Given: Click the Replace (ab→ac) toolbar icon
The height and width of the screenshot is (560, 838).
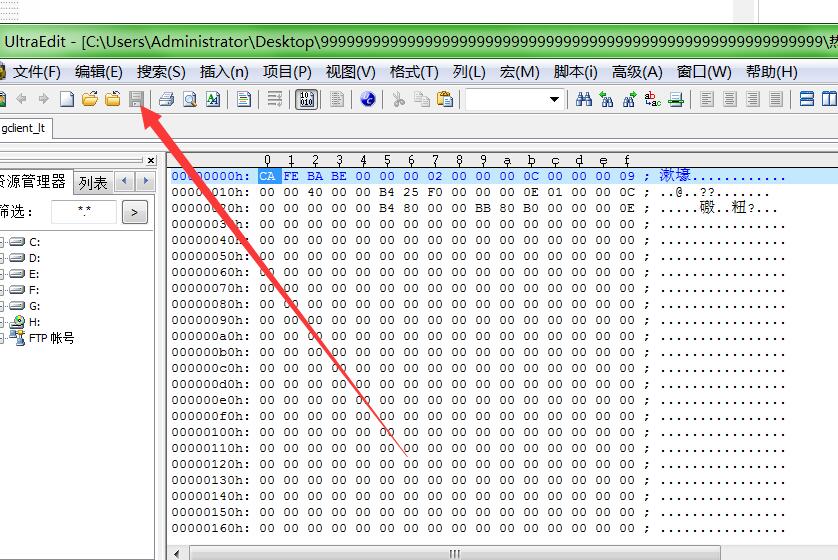Looking at the screenshot, I should pos(653,99).
